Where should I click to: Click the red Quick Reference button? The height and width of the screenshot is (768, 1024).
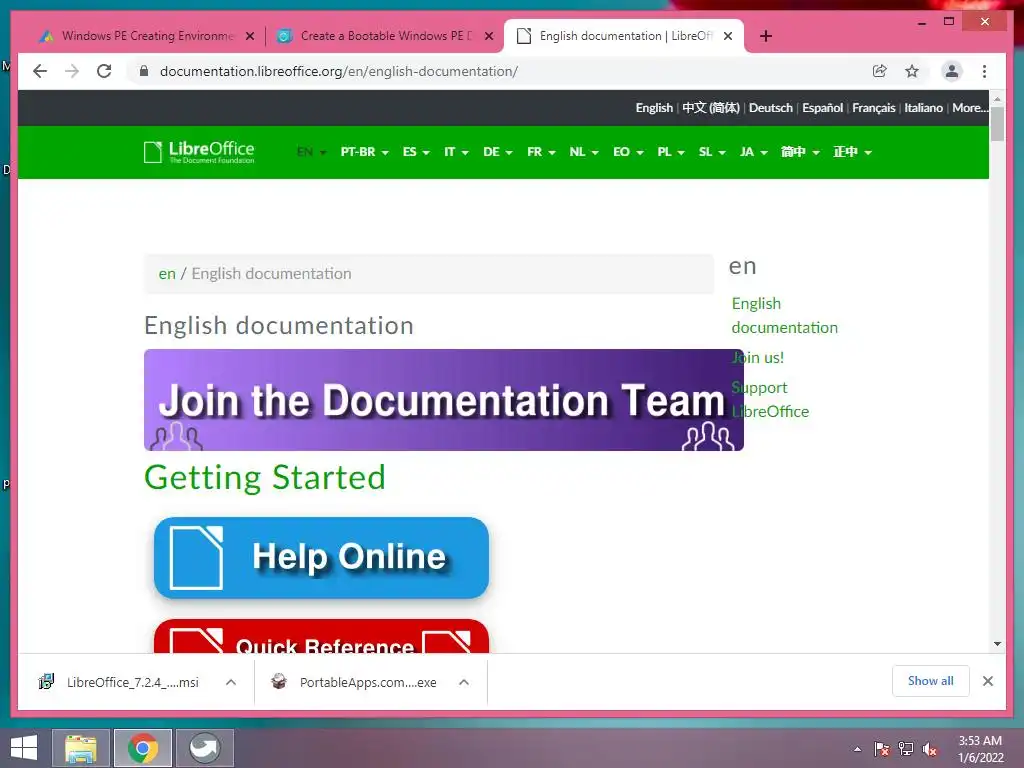point(321,637)
